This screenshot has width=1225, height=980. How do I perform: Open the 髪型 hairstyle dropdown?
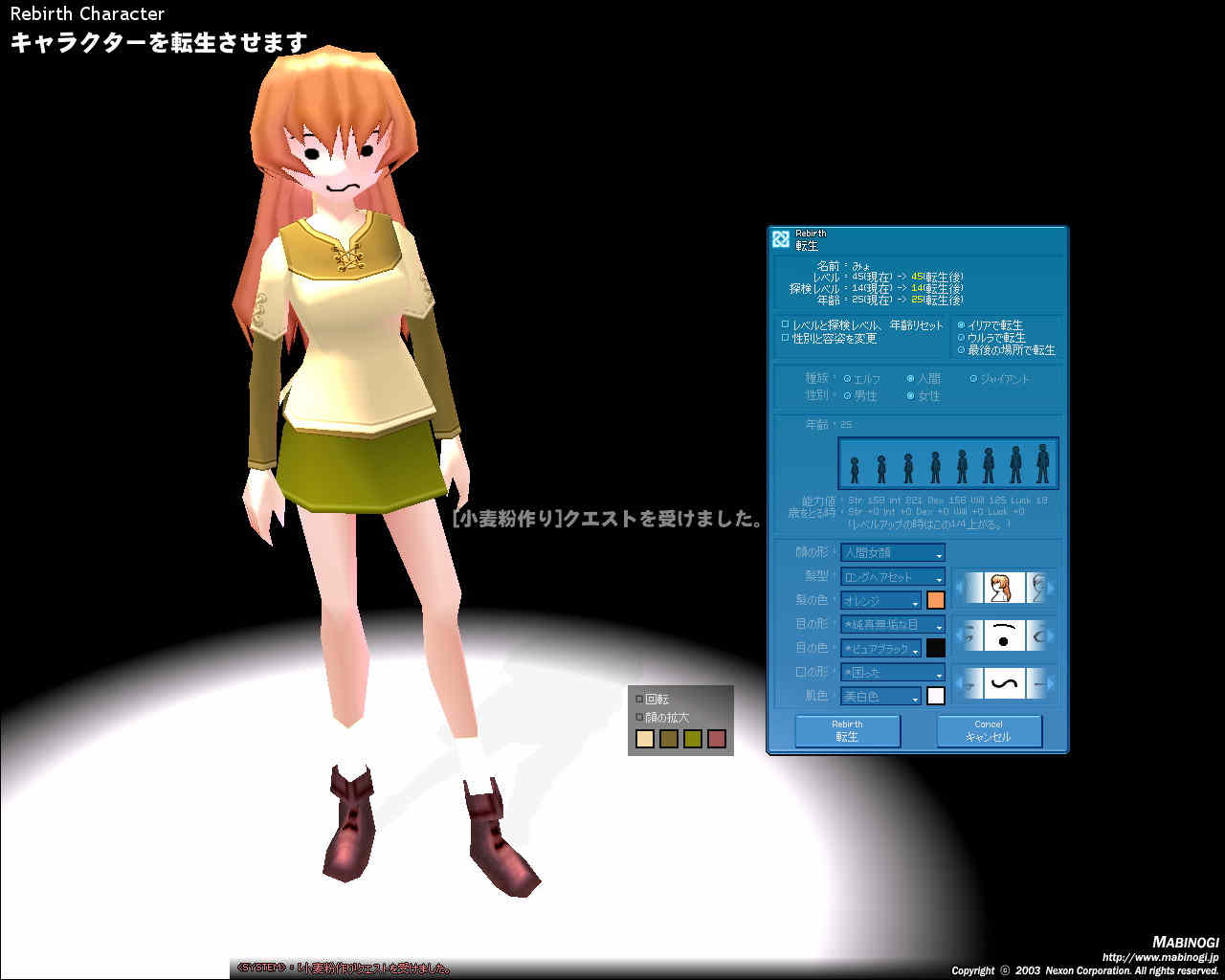click(892, 577)
